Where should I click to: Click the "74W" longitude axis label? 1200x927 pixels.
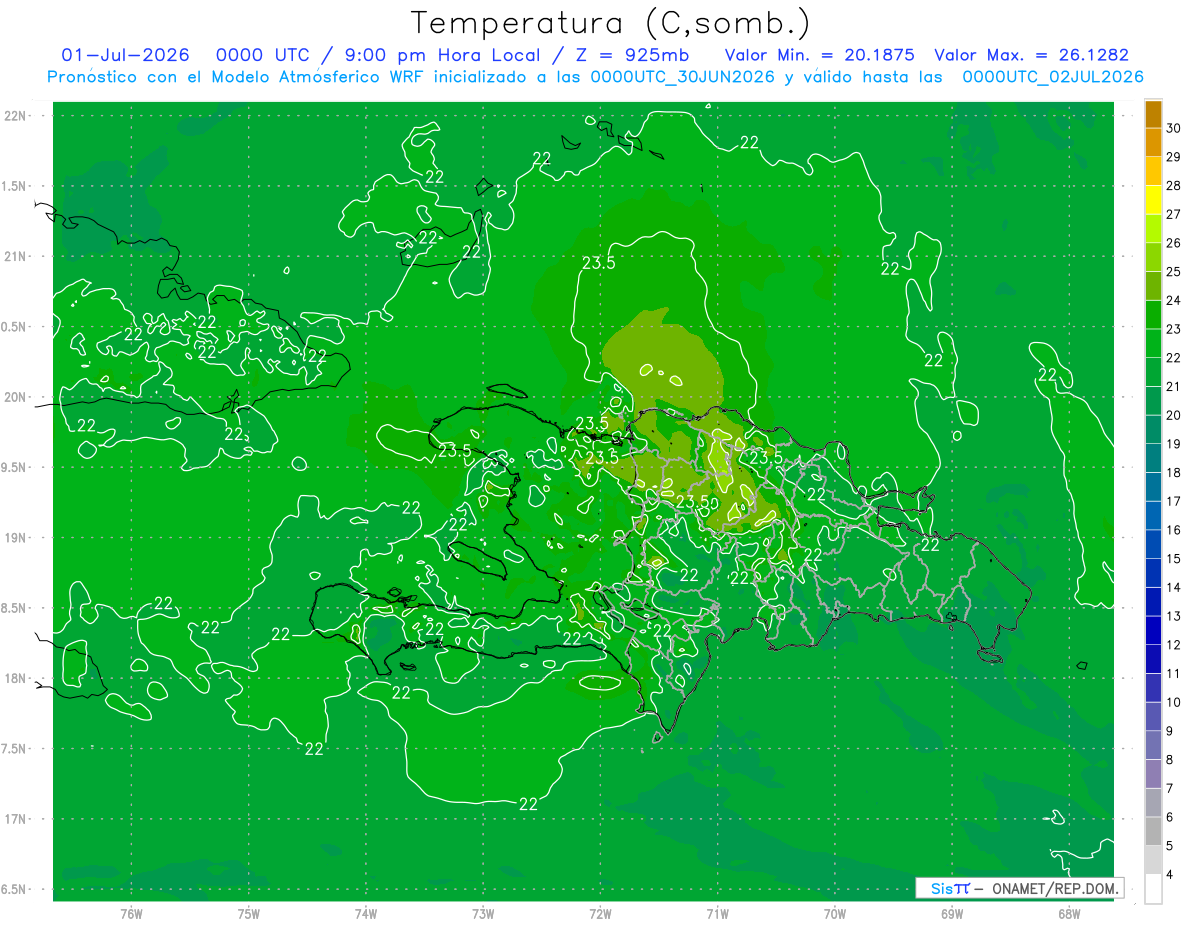point(366,914)
